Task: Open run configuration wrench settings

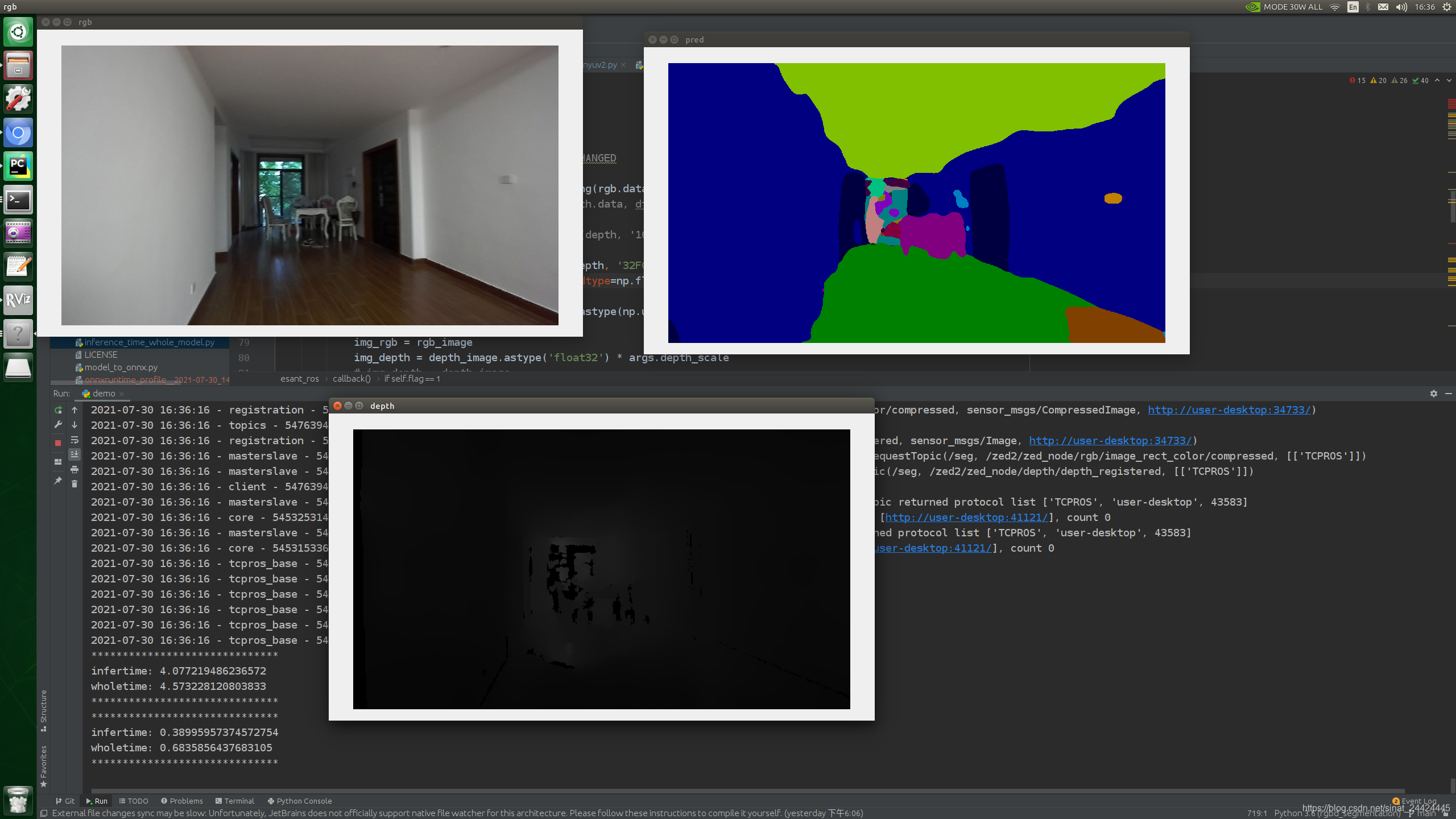Action: [58, 425]
